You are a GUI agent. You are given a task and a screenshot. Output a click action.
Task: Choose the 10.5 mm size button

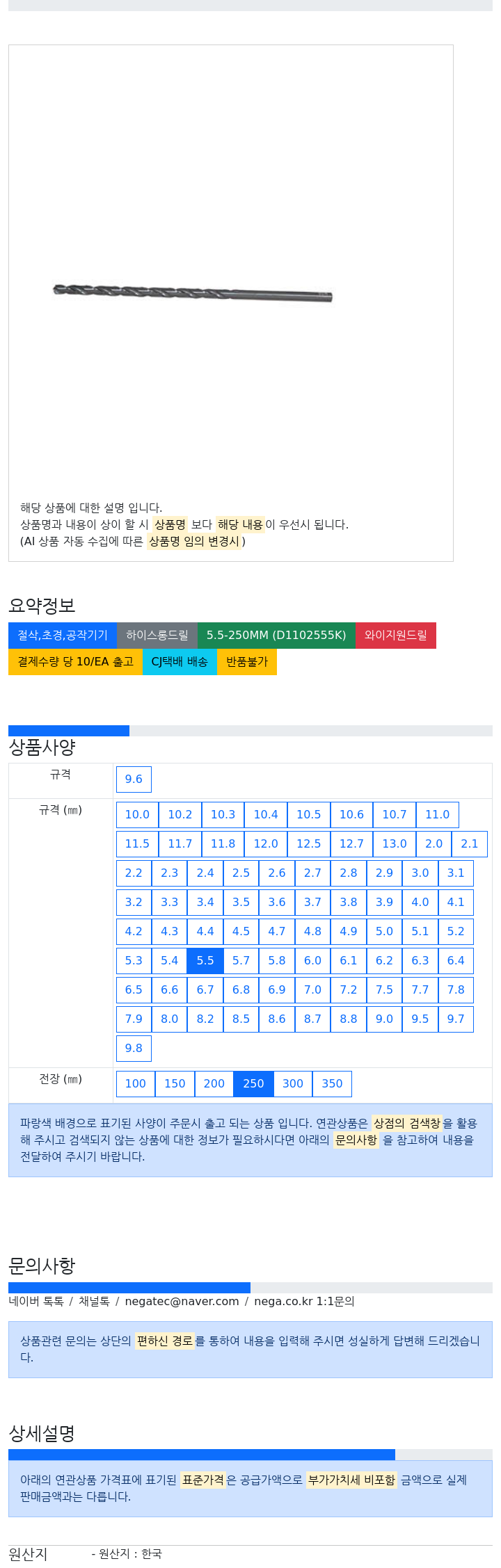click(x=309, y=814)
